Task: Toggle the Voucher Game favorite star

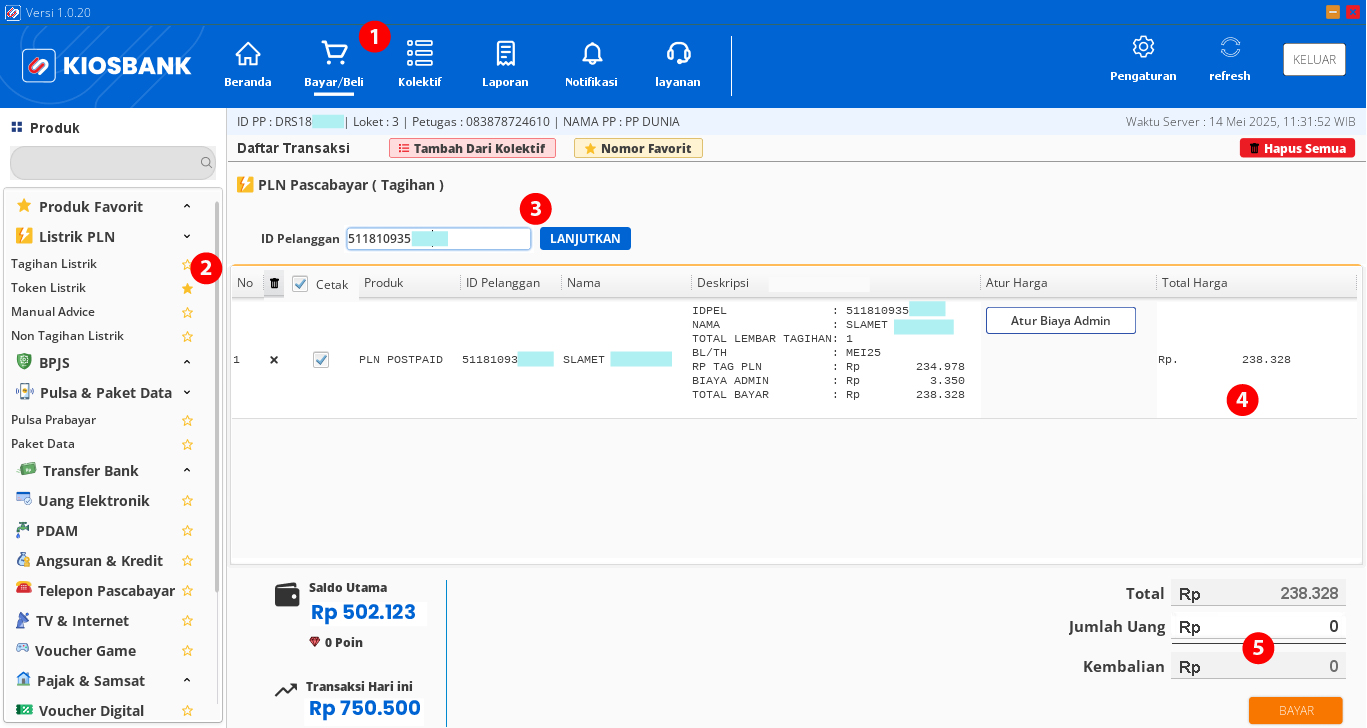Action: point(187,651)
